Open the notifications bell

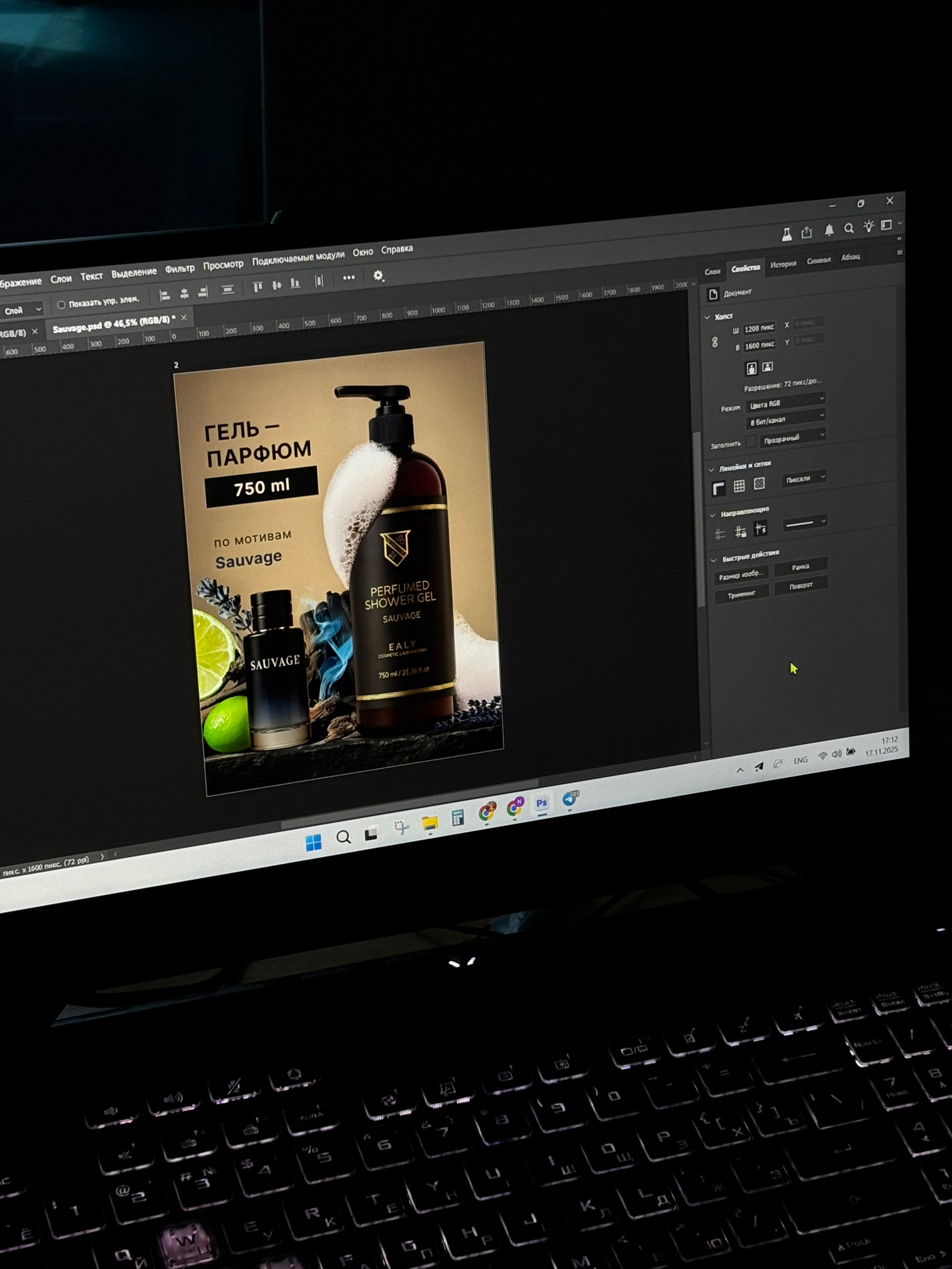pyautogui.click(x=829, y=230)
